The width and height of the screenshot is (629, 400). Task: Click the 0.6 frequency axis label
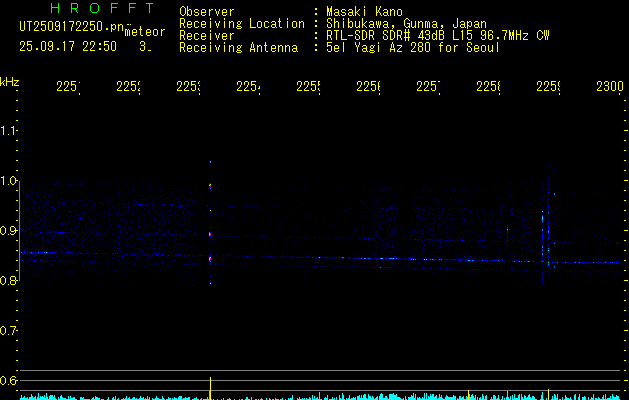[8, 380]
